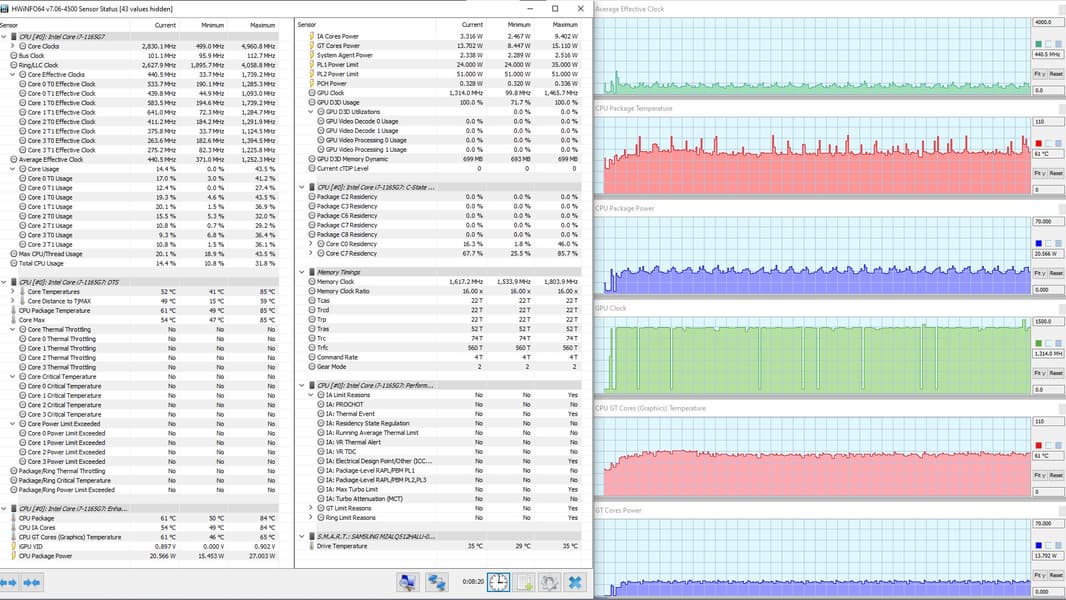
Task: Click Fit y in Average Effective Clock graph
Action: tap(1039, 74)
